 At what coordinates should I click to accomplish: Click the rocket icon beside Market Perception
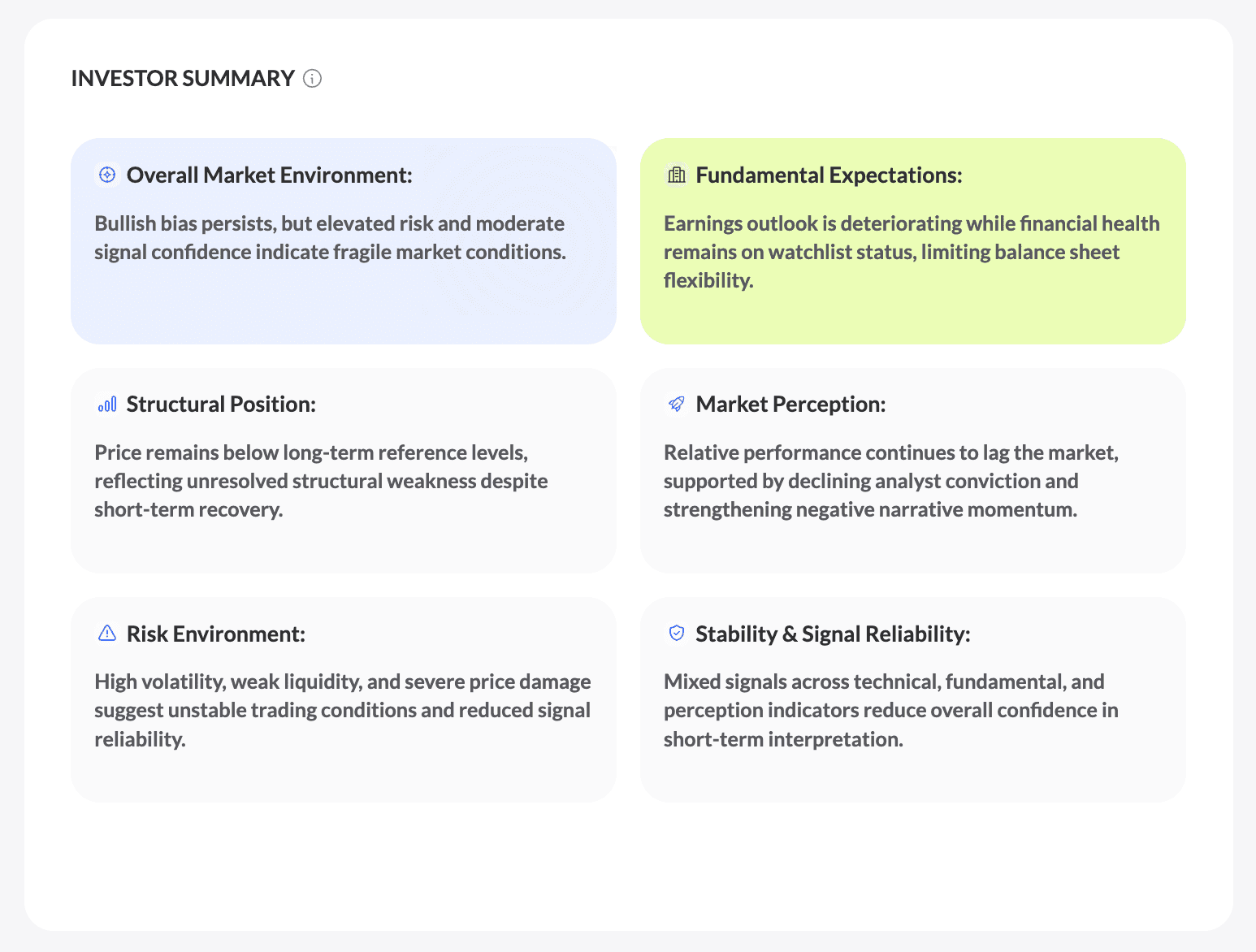tap(675, 404)
